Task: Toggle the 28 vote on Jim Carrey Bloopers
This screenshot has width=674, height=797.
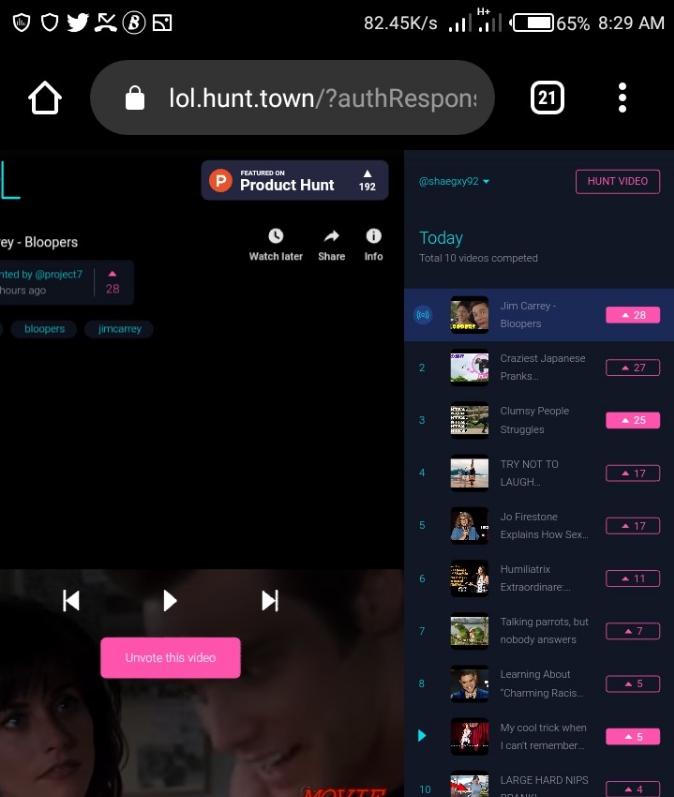Action: coord(633,315)
